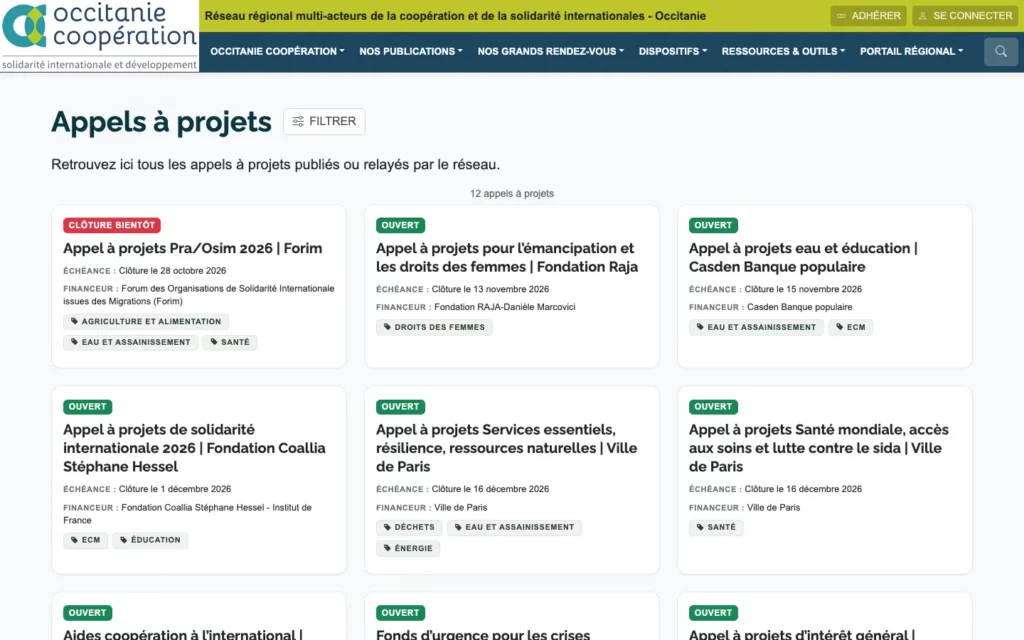
Task: Click the SE CONNECTER button
Action: (x=965, y=16)
